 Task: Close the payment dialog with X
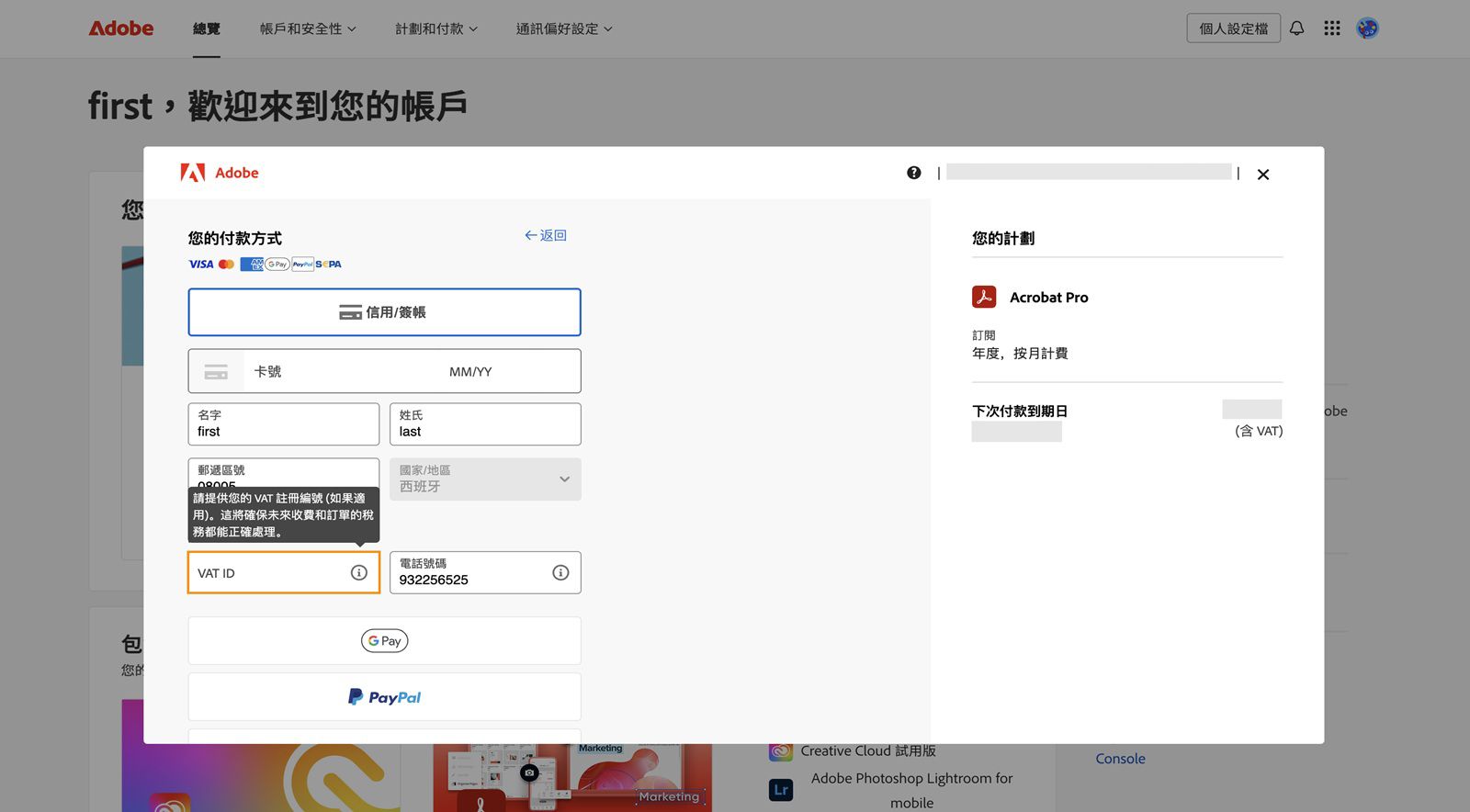coord(1263,175)
